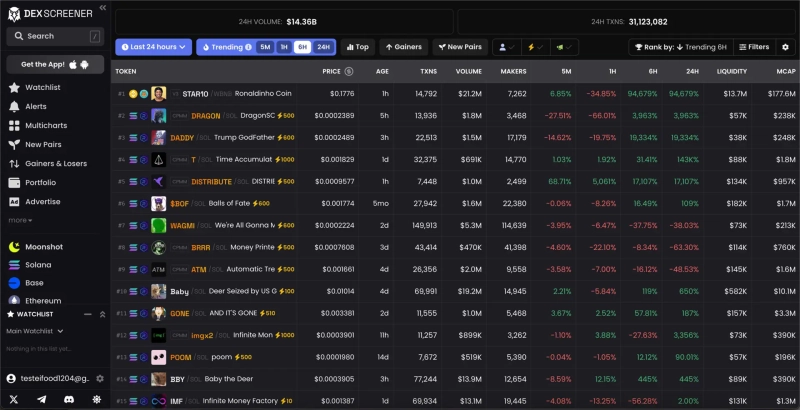The height and width of the screenshot is (410, 800).
Task: Click the Moonshot icon in sidebar
Action: [14, 246]
